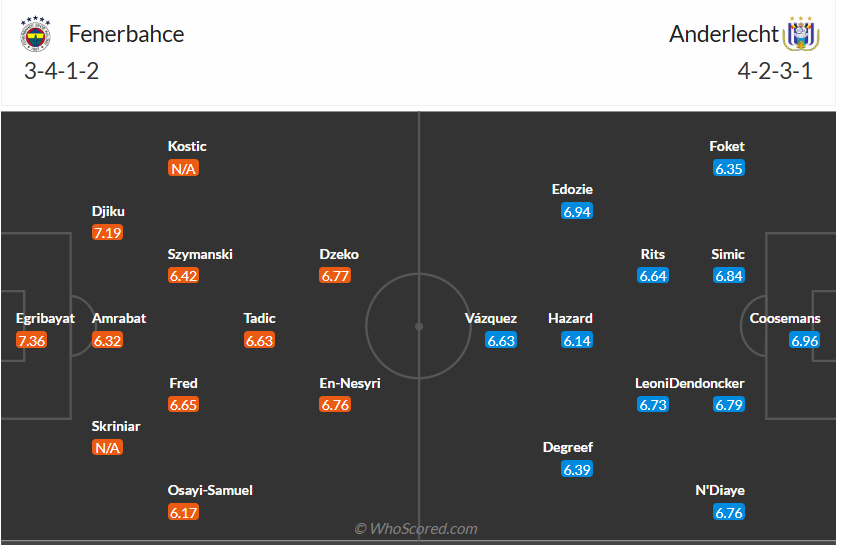Click Edozie's 6.94 rating badge
The width and height of the screenshot is (841, 545).
pos(578,211)
